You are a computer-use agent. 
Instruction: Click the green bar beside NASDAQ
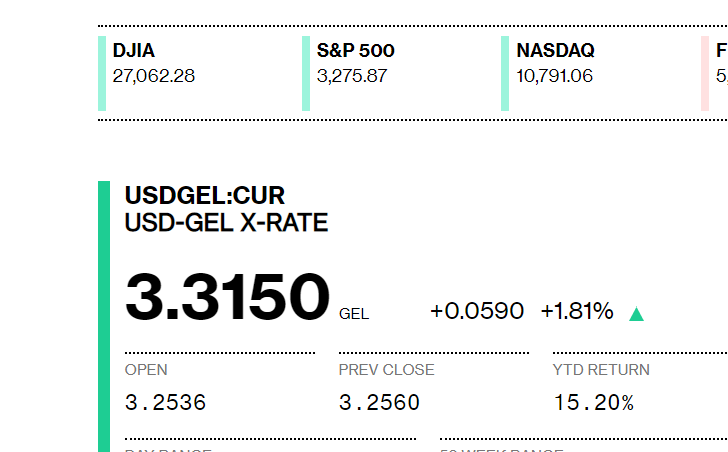point(505,73)
